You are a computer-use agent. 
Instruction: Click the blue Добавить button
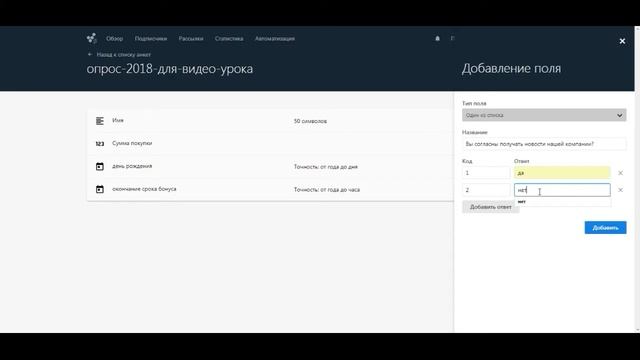(605, 228)
